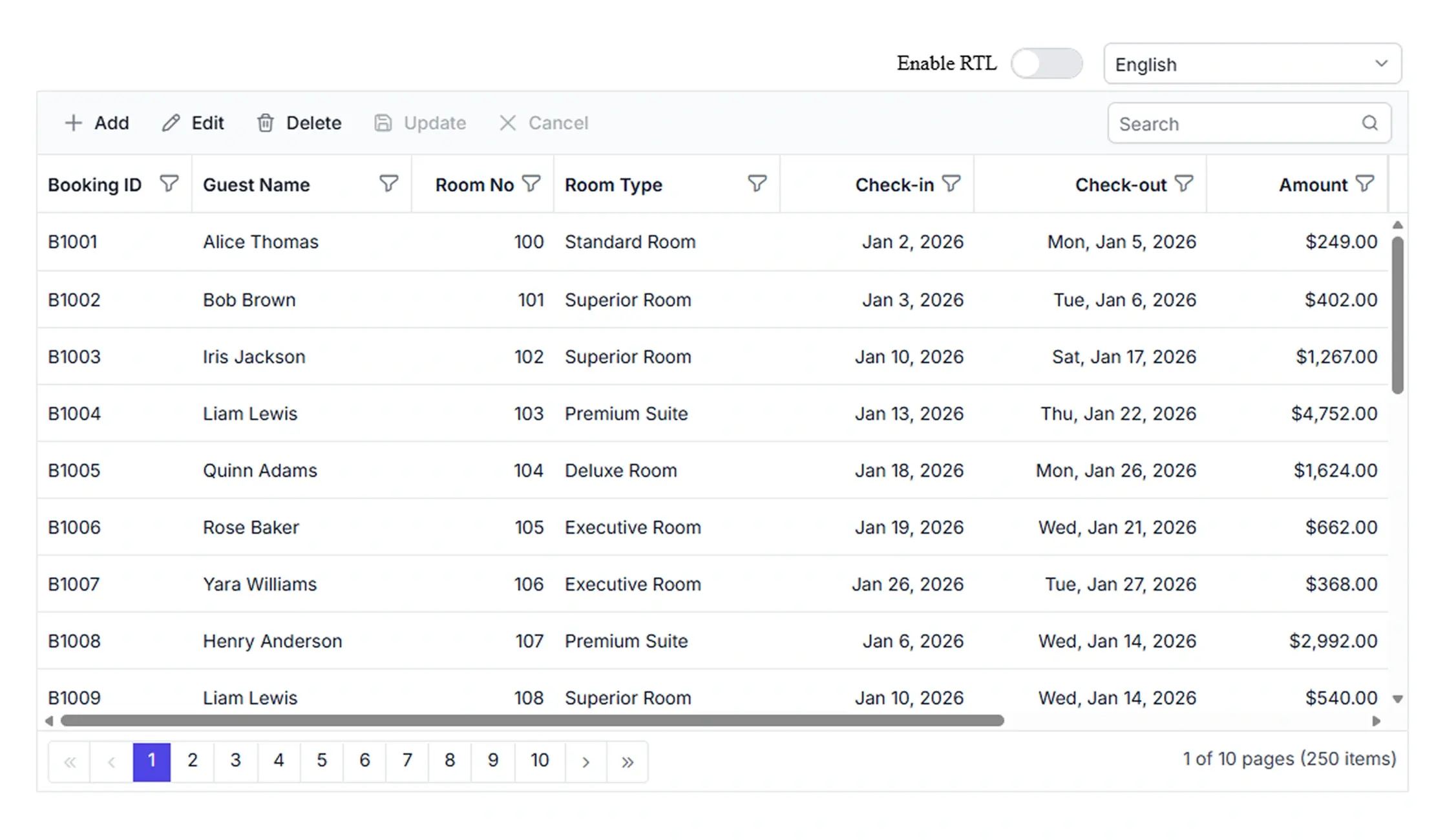Jump to the last page

coord(627,762)
